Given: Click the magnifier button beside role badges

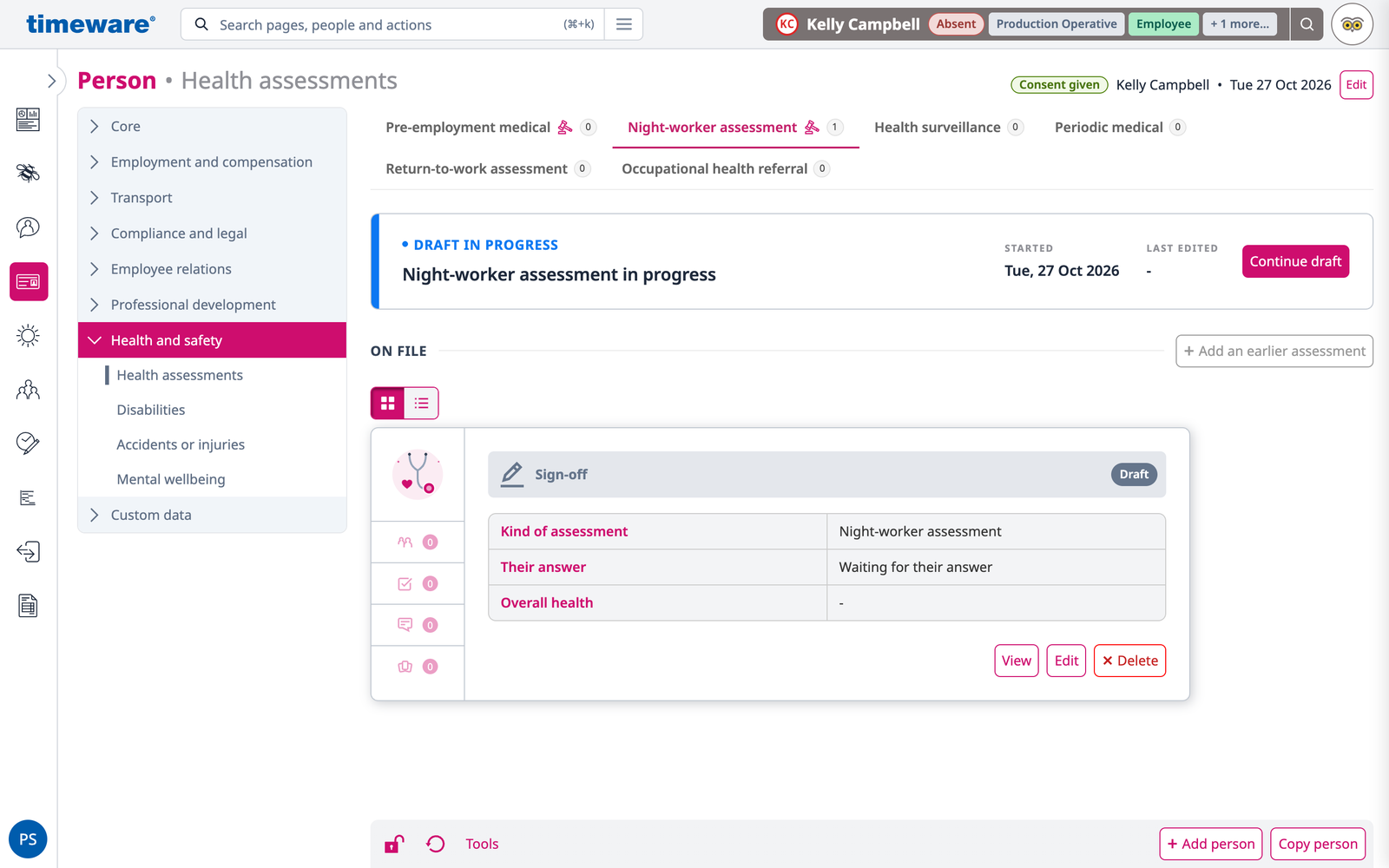Looking at the screenshot, I should [x=1307, y=24].
